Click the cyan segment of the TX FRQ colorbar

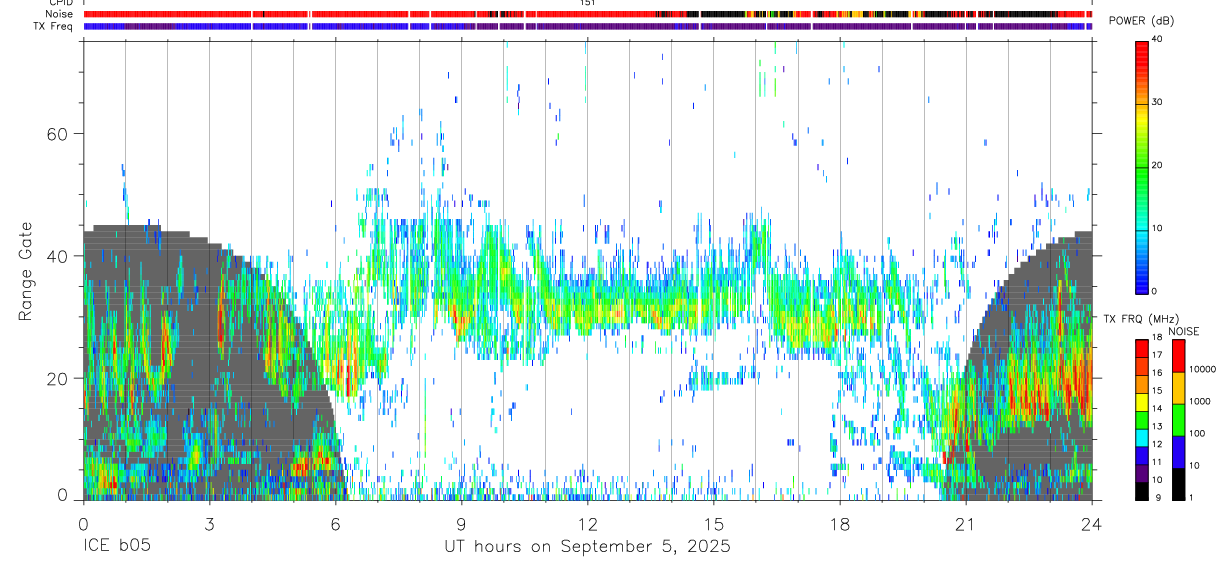(x=1141, y=438)
